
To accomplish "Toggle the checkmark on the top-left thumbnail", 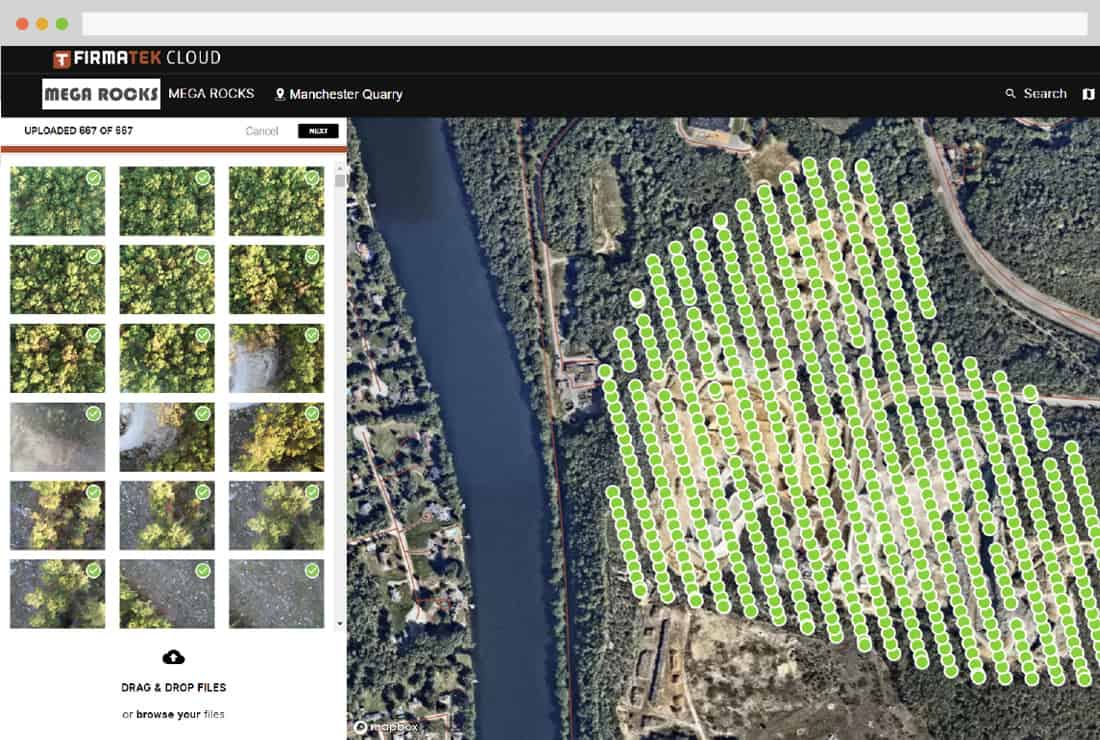I will coord(93,178).
